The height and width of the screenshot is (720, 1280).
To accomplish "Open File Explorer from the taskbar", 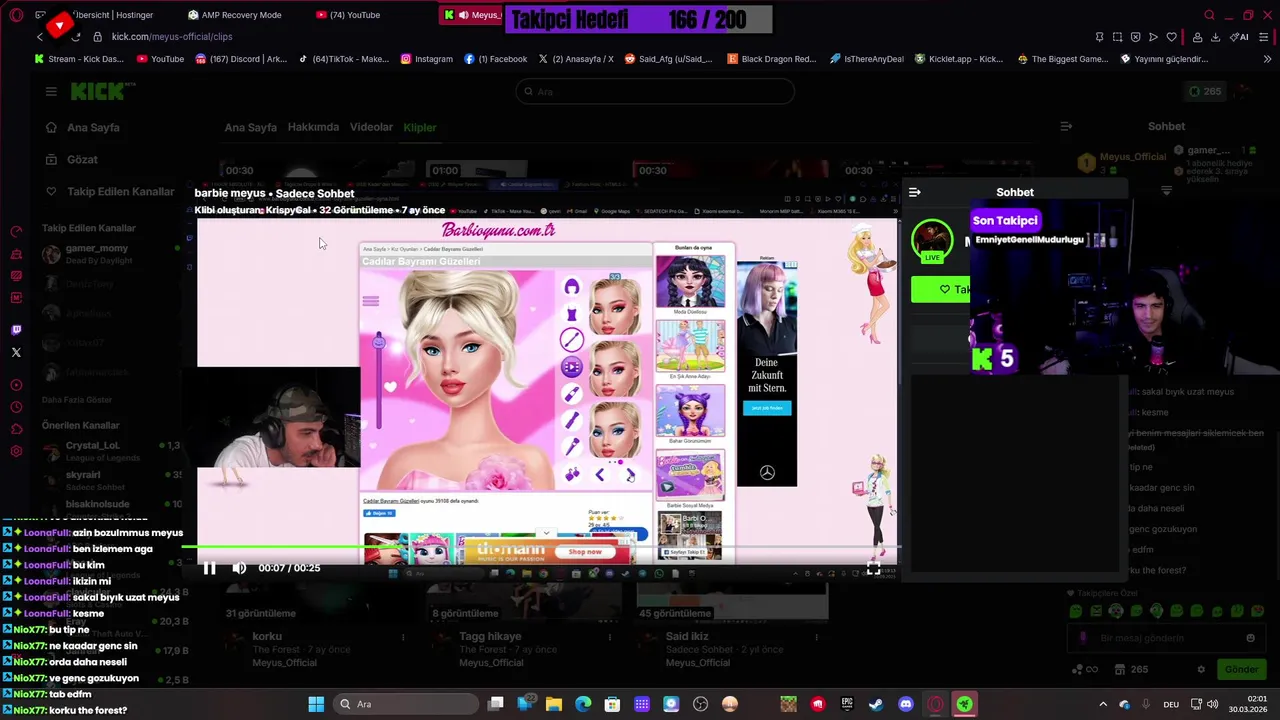I will [x=554, y=704].
